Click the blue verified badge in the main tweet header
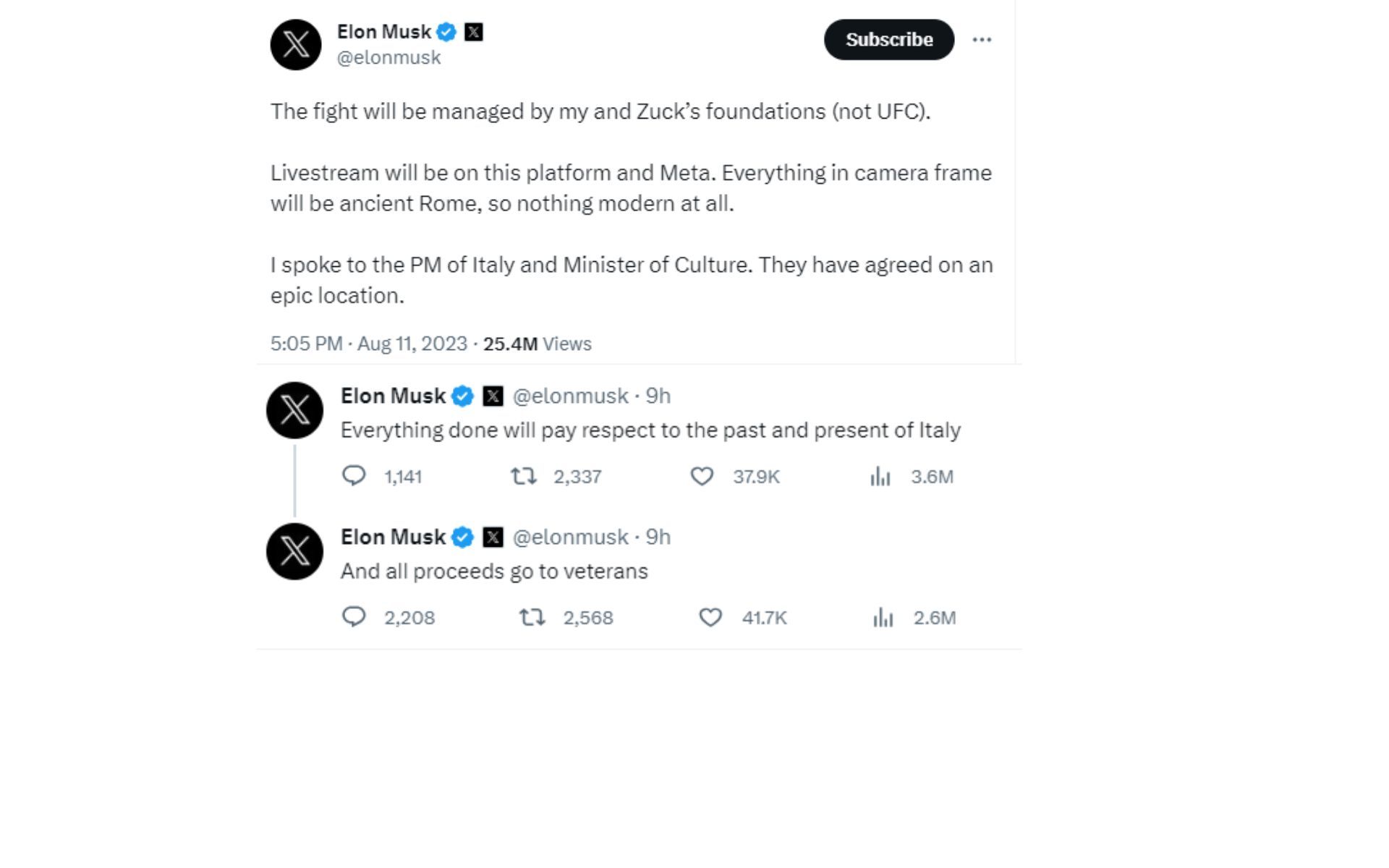This screenshot has width=1389, height=868. click(446, 32)
